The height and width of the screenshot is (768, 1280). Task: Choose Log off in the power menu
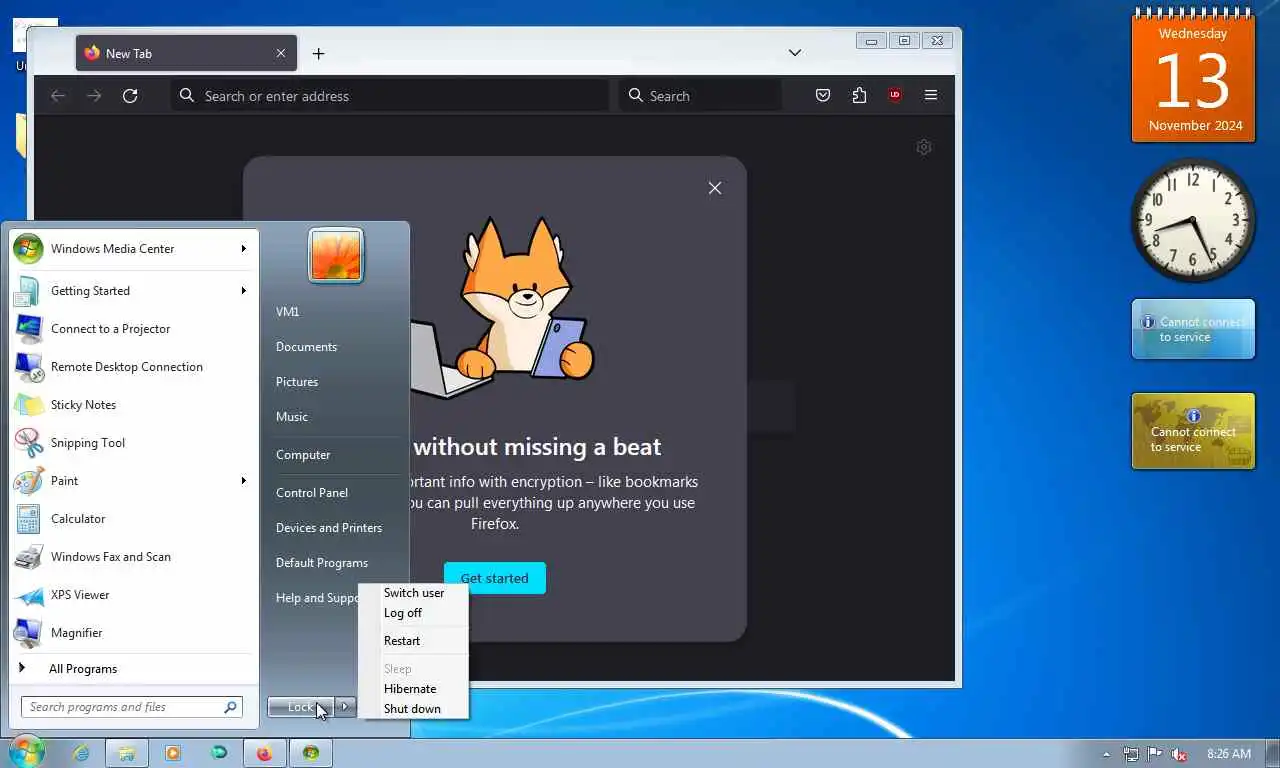click(414, 613)
